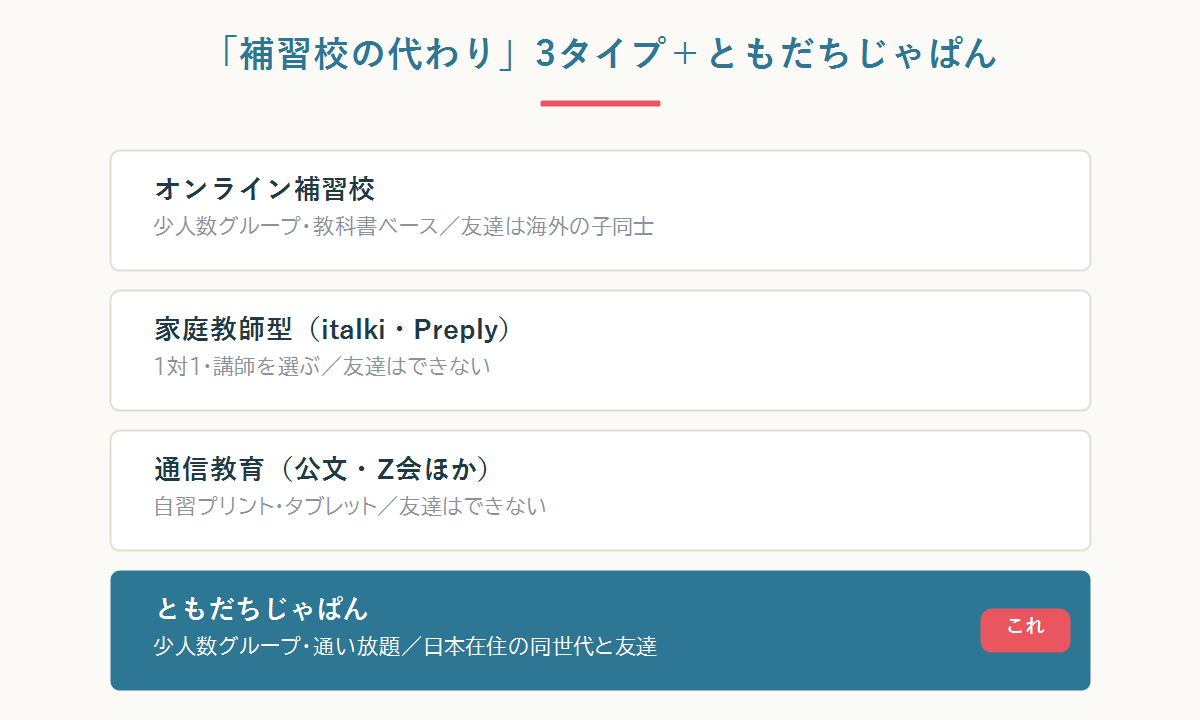
Task: Click the red これ badge
Action: point(1025,630)
